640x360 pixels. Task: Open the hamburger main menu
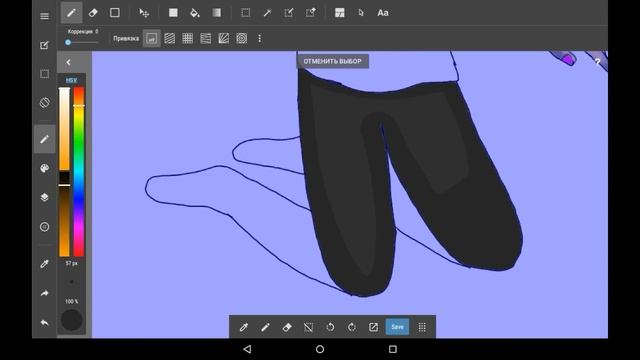pos(44,16)
